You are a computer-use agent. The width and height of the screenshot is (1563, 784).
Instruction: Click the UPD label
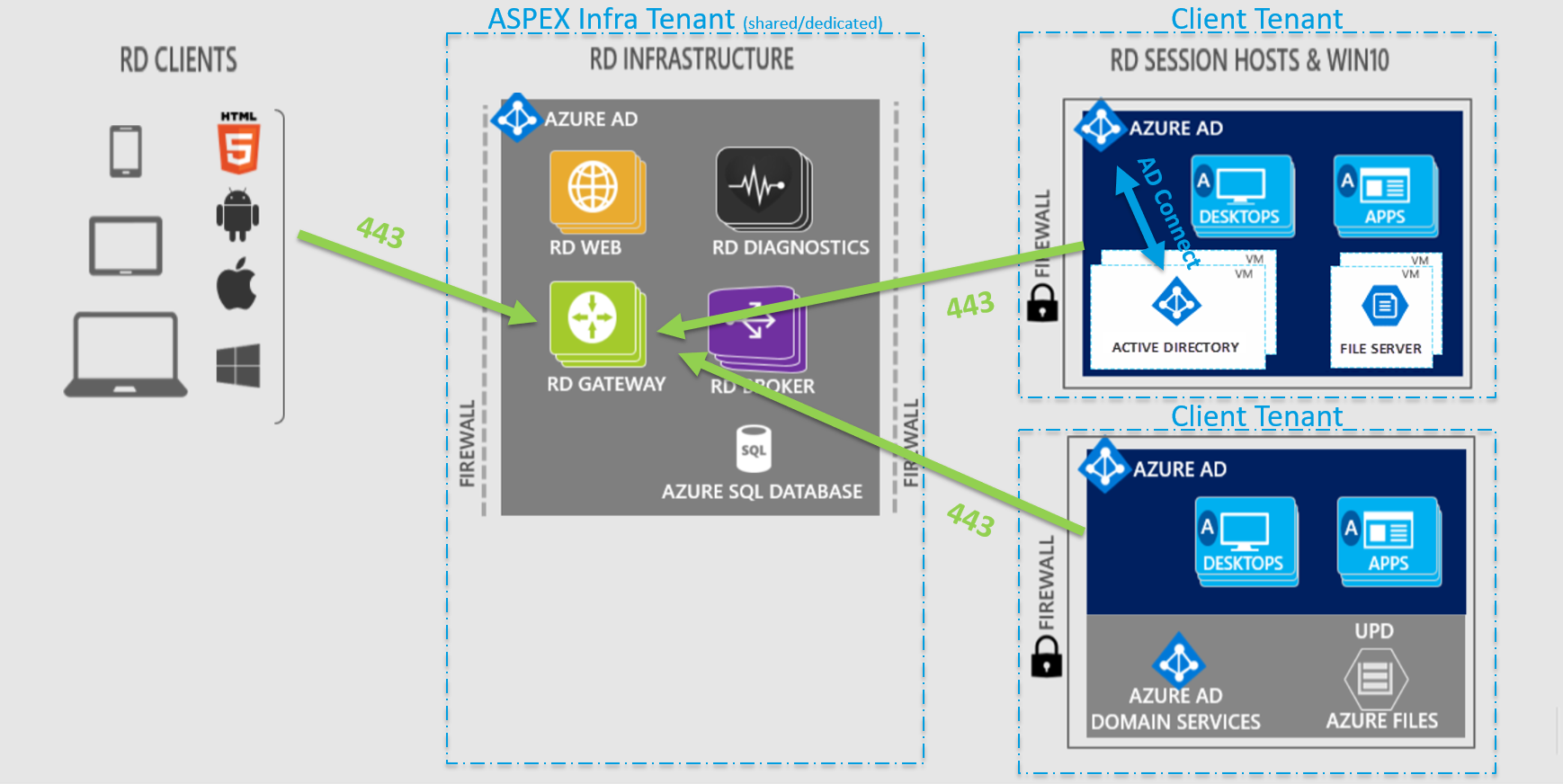tap(1374, 631)
